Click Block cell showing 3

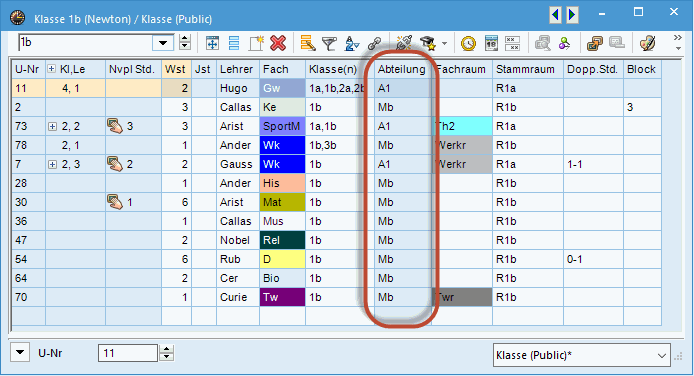tap(642, 107)
